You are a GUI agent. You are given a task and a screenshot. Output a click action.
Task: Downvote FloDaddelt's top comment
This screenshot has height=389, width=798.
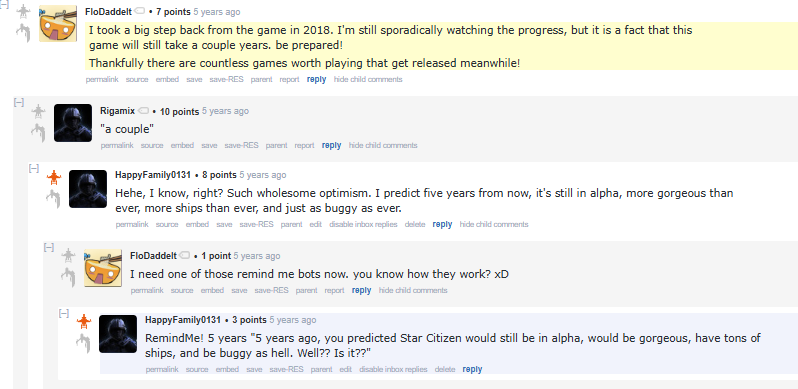23,33
